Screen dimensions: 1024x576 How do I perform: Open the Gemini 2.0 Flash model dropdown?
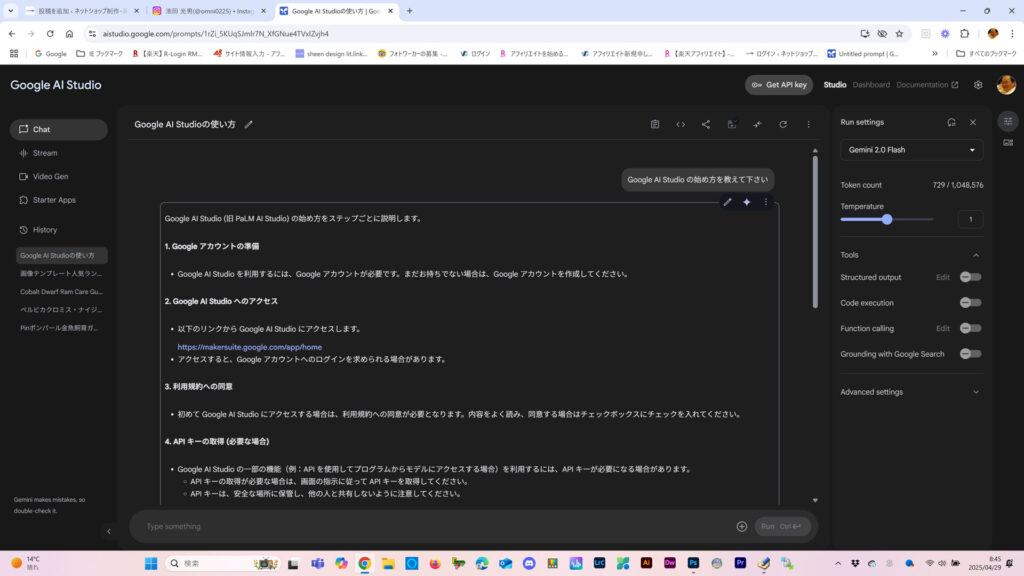point(911,150)
